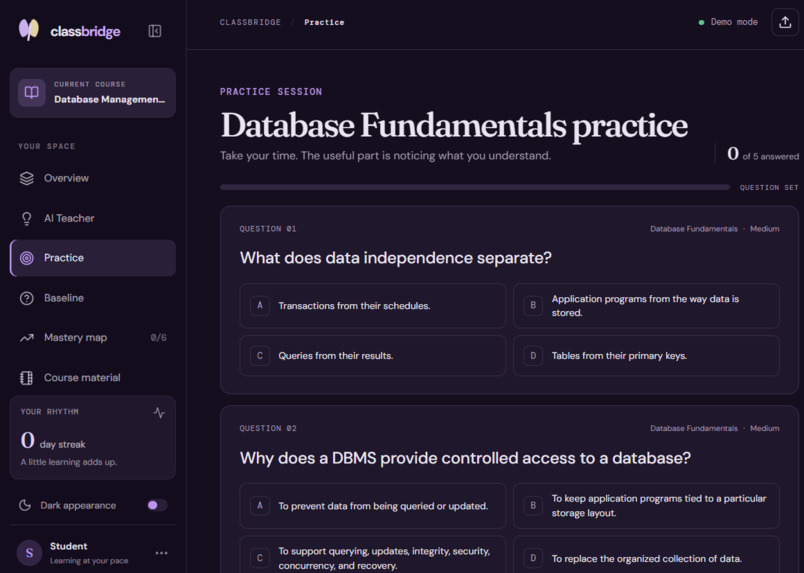Open the Student three-dots menu
The width and height of the screenshot is (804, 573).
pyautogui.click(x=162, y=553)
